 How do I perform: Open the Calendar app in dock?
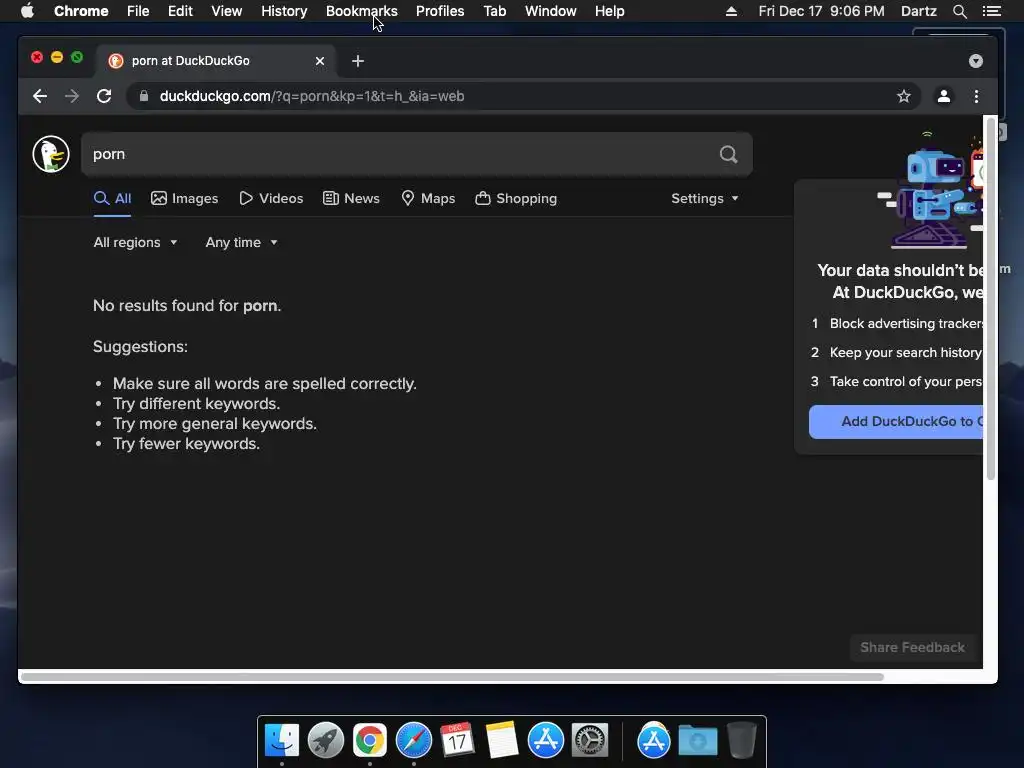tap(457, 740)
